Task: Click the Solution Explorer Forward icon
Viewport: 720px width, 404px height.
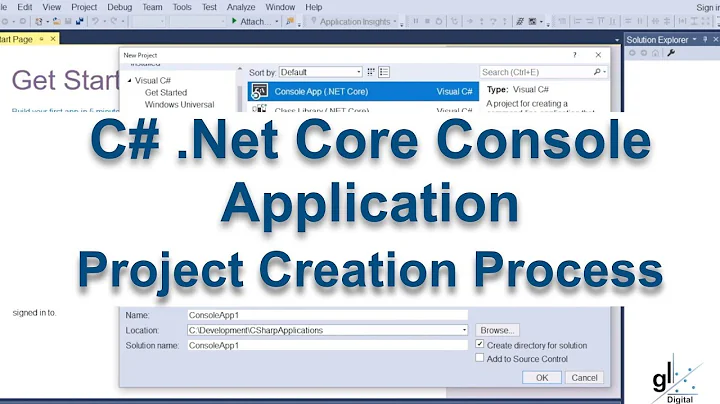Action: tap(644, 53)
